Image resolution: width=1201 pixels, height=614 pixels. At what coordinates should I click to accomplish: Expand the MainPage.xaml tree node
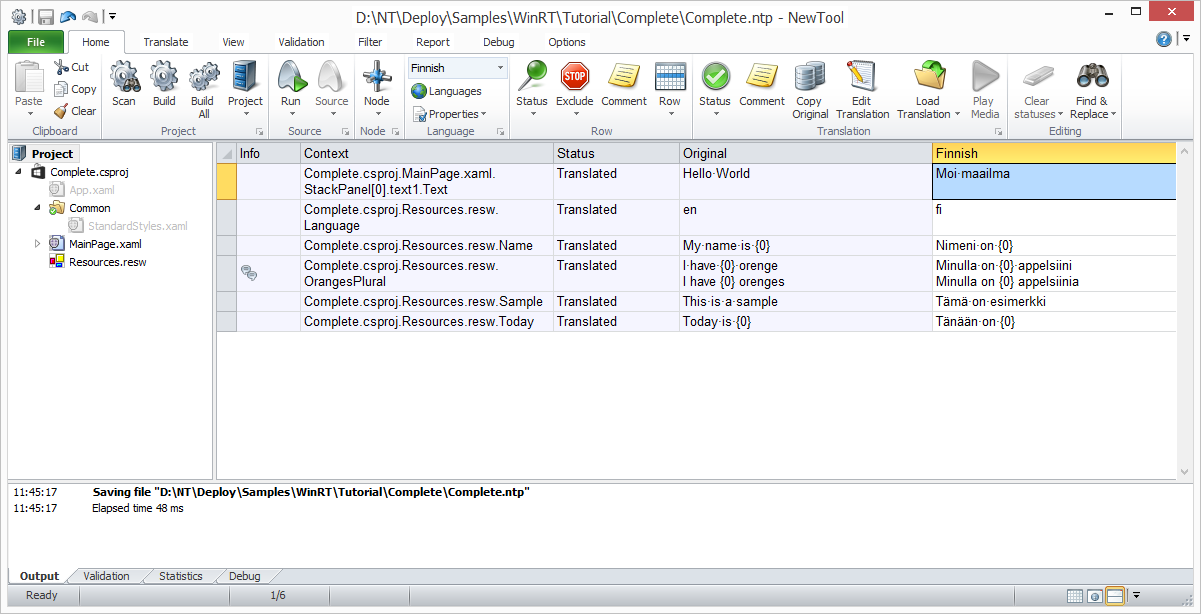[x=38, y=244]
